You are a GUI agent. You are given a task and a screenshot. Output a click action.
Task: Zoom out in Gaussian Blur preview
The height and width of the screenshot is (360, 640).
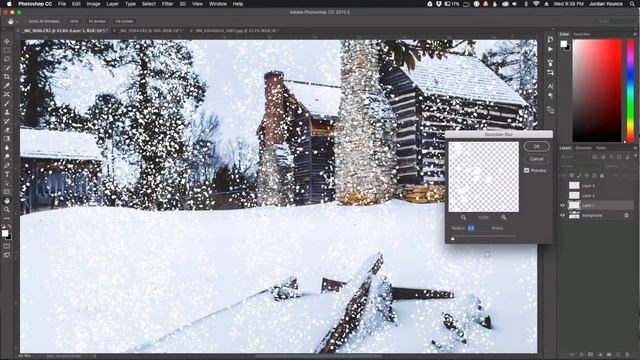point(463,218)
